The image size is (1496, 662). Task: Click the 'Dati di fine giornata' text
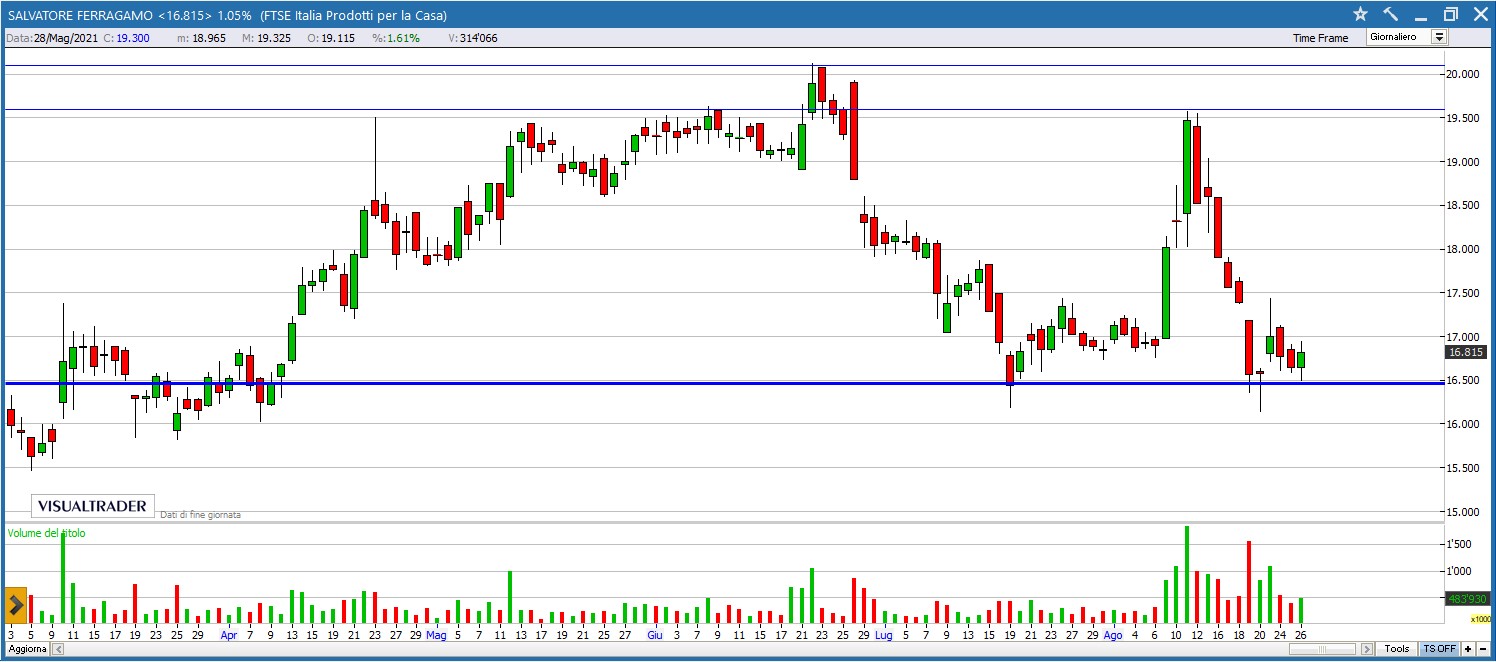click(x=200, y=514)
